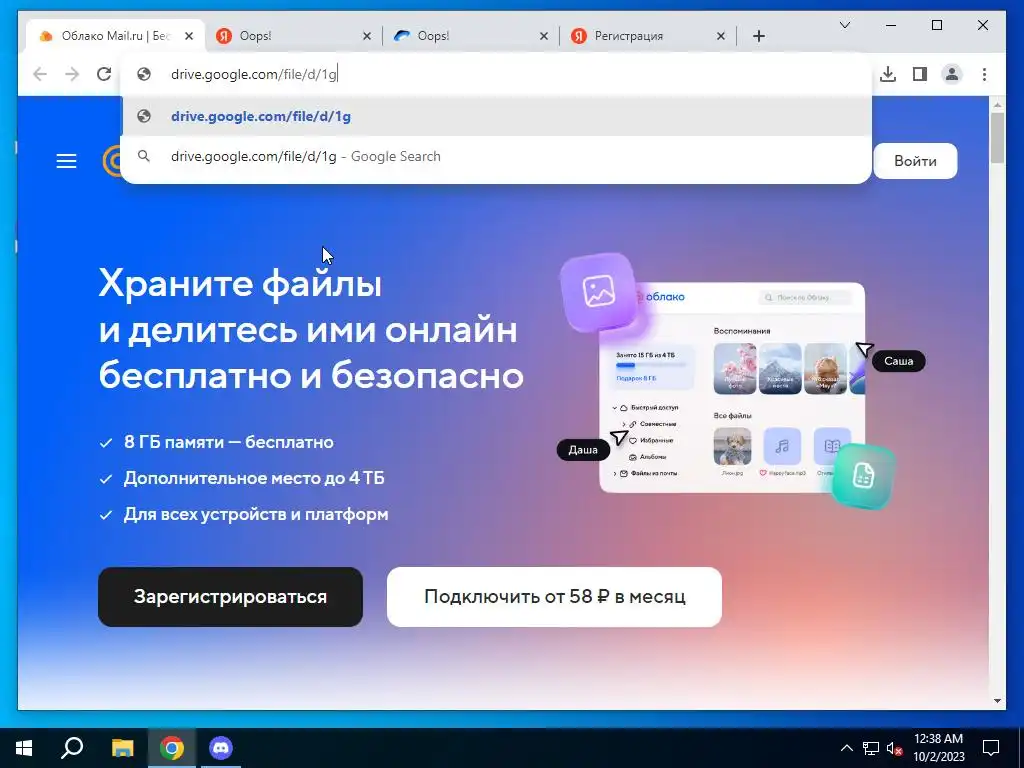Click the mountain memory thumbnail
This screenshot has width=1024, height=768.
pyautogui.click(x=780, y=368)
